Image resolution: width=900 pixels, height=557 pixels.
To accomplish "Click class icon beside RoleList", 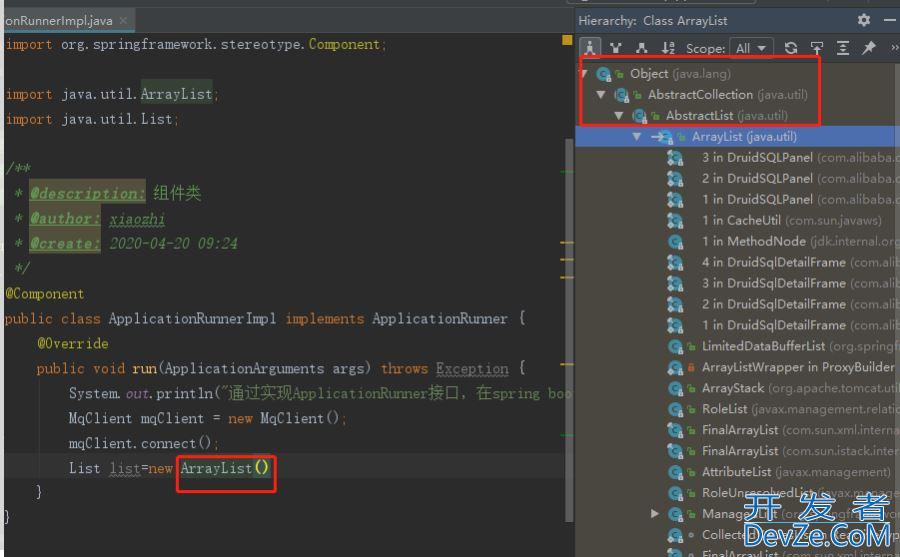I will [x=675, y=409].
